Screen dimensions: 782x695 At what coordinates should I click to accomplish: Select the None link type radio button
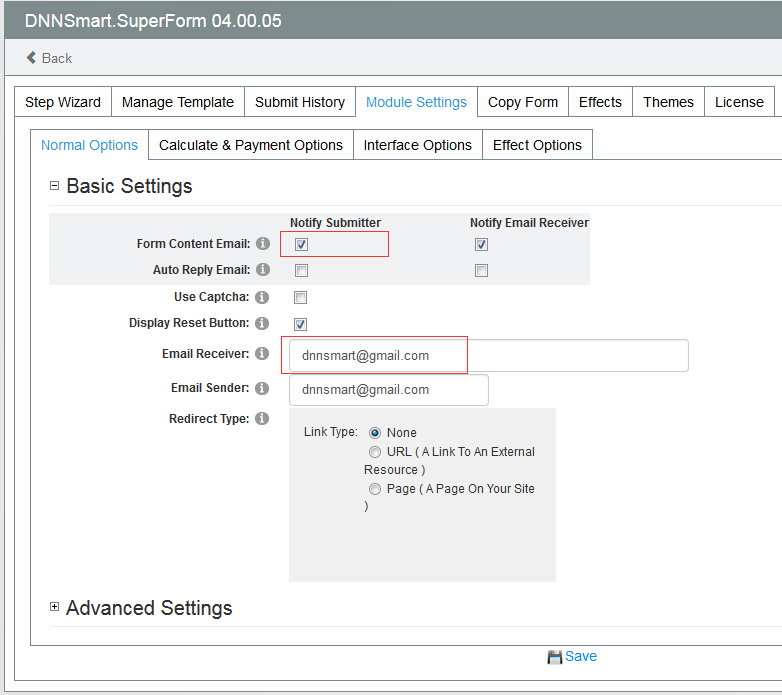point(375,433)
